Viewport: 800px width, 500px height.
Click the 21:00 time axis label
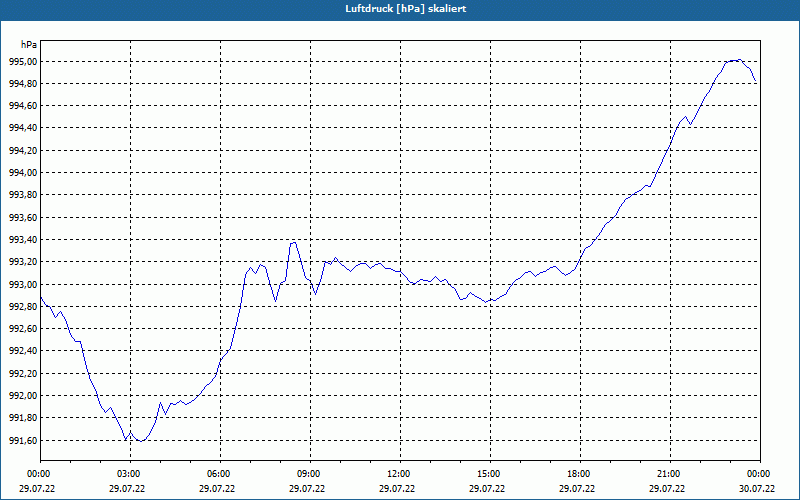pos(670,474)
